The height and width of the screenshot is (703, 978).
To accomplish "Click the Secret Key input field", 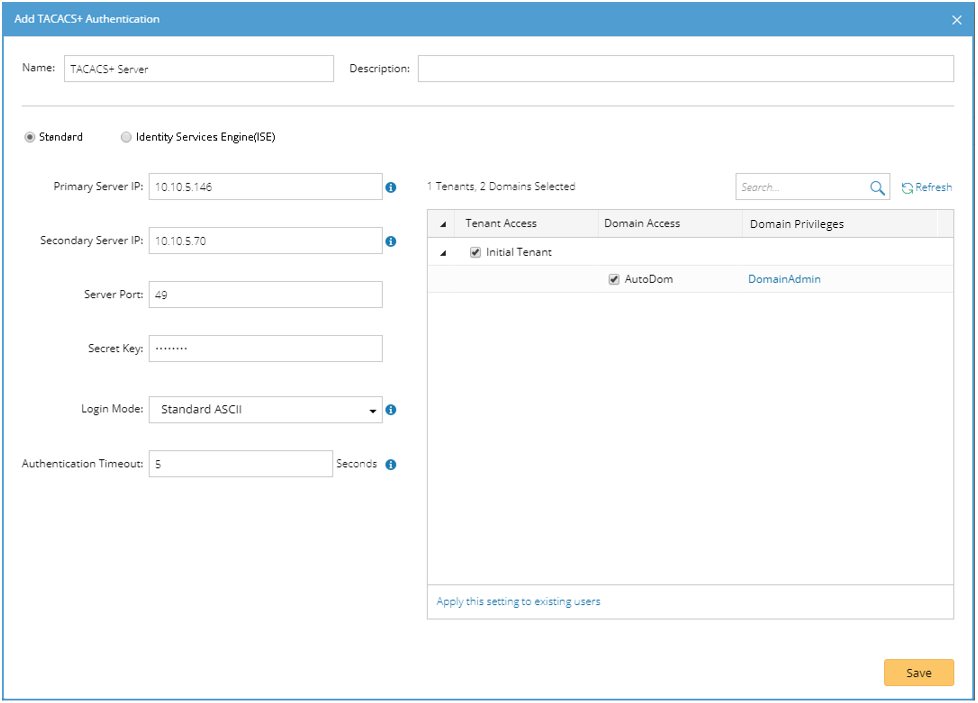I will pos(265,348).
